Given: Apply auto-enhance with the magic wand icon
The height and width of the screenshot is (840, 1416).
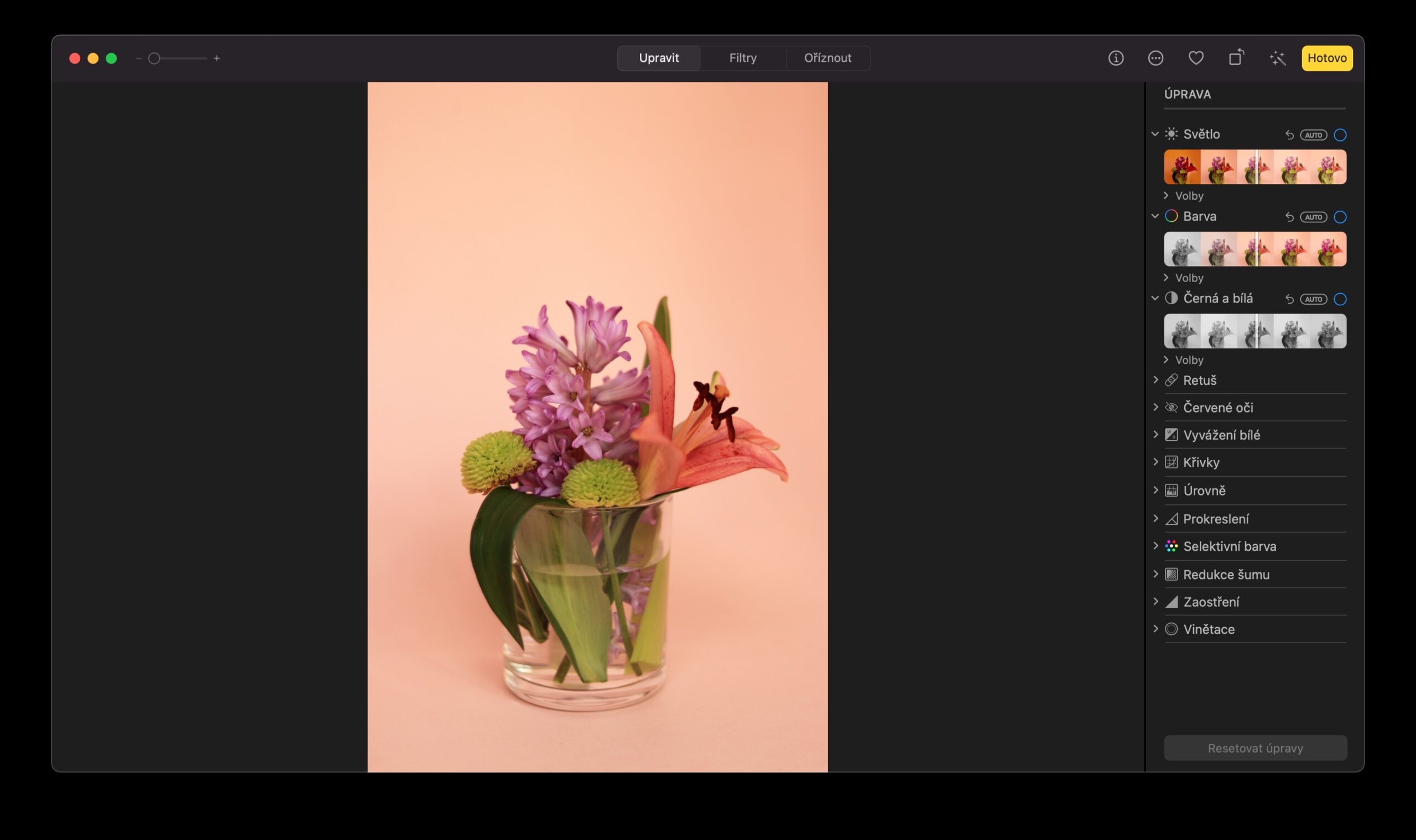Looking at the screenshot, I should coord(1277,58).
